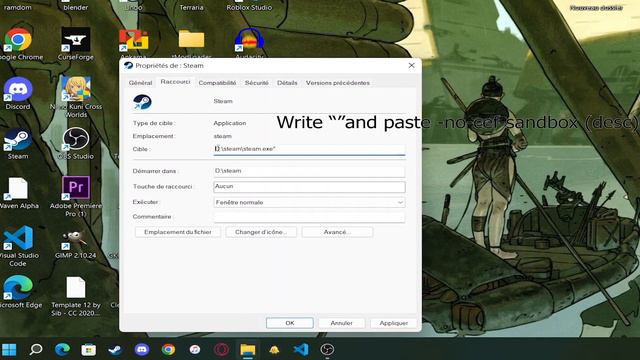This screenshot has width=640, height=360.
Task: Open File Explorer from the taskbar
Action: (x=248, y=350)
